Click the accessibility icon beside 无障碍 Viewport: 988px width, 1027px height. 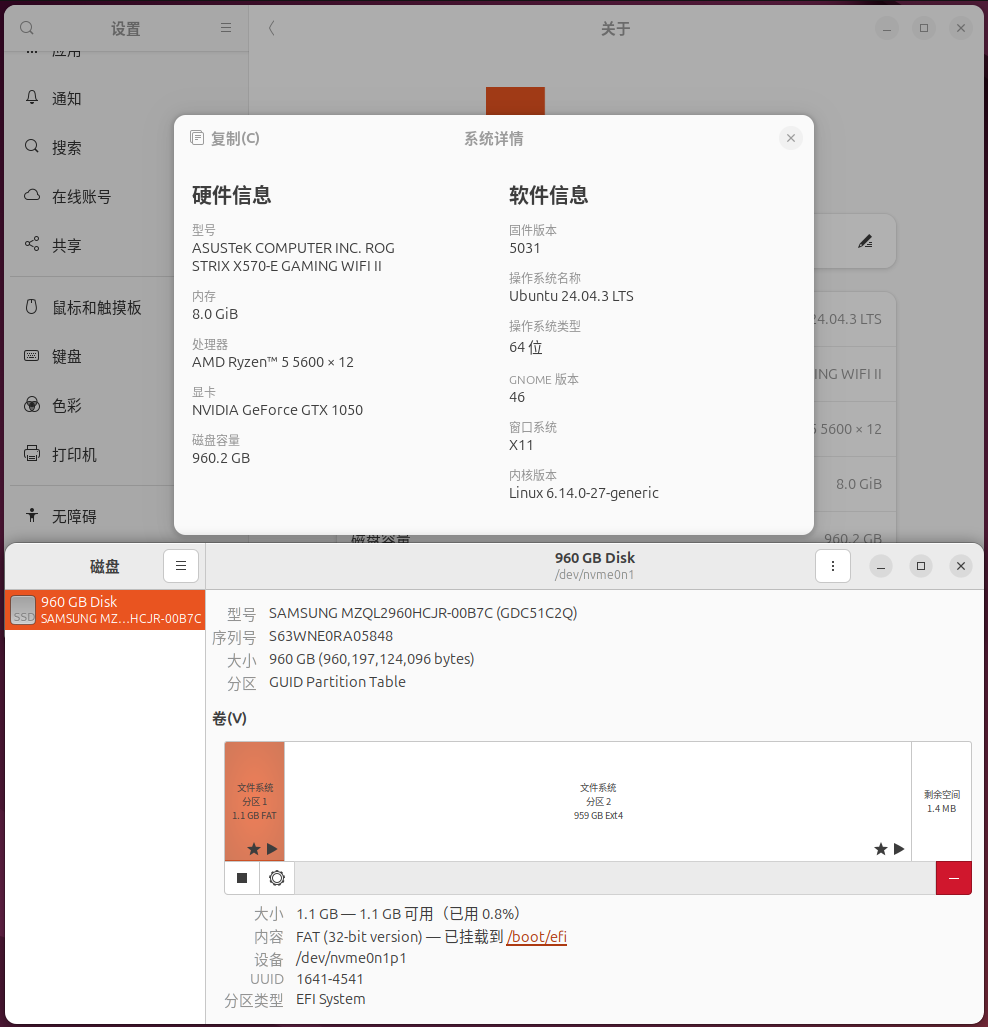point(31,515)
